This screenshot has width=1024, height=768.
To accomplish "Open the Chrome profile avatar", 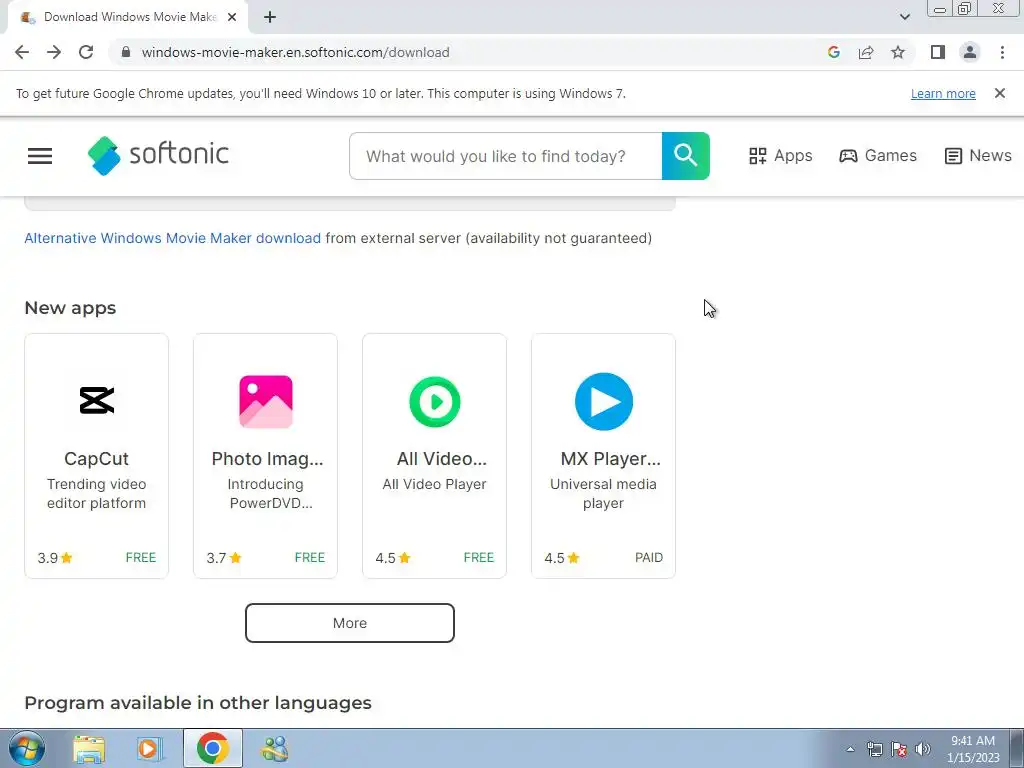I will tap(970, 52).
